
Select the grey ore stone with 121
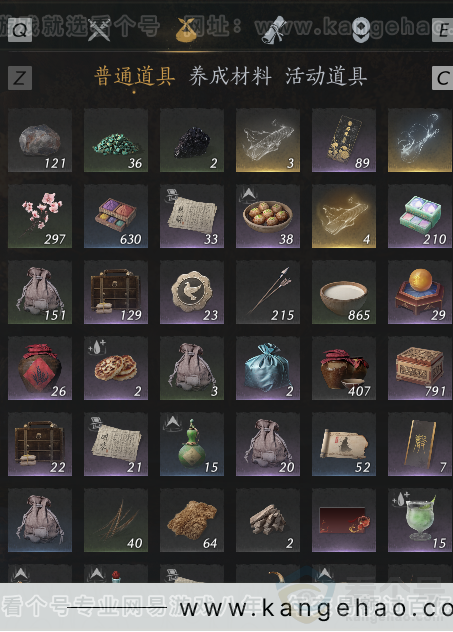pyautogui.click(x=40, y=140)
